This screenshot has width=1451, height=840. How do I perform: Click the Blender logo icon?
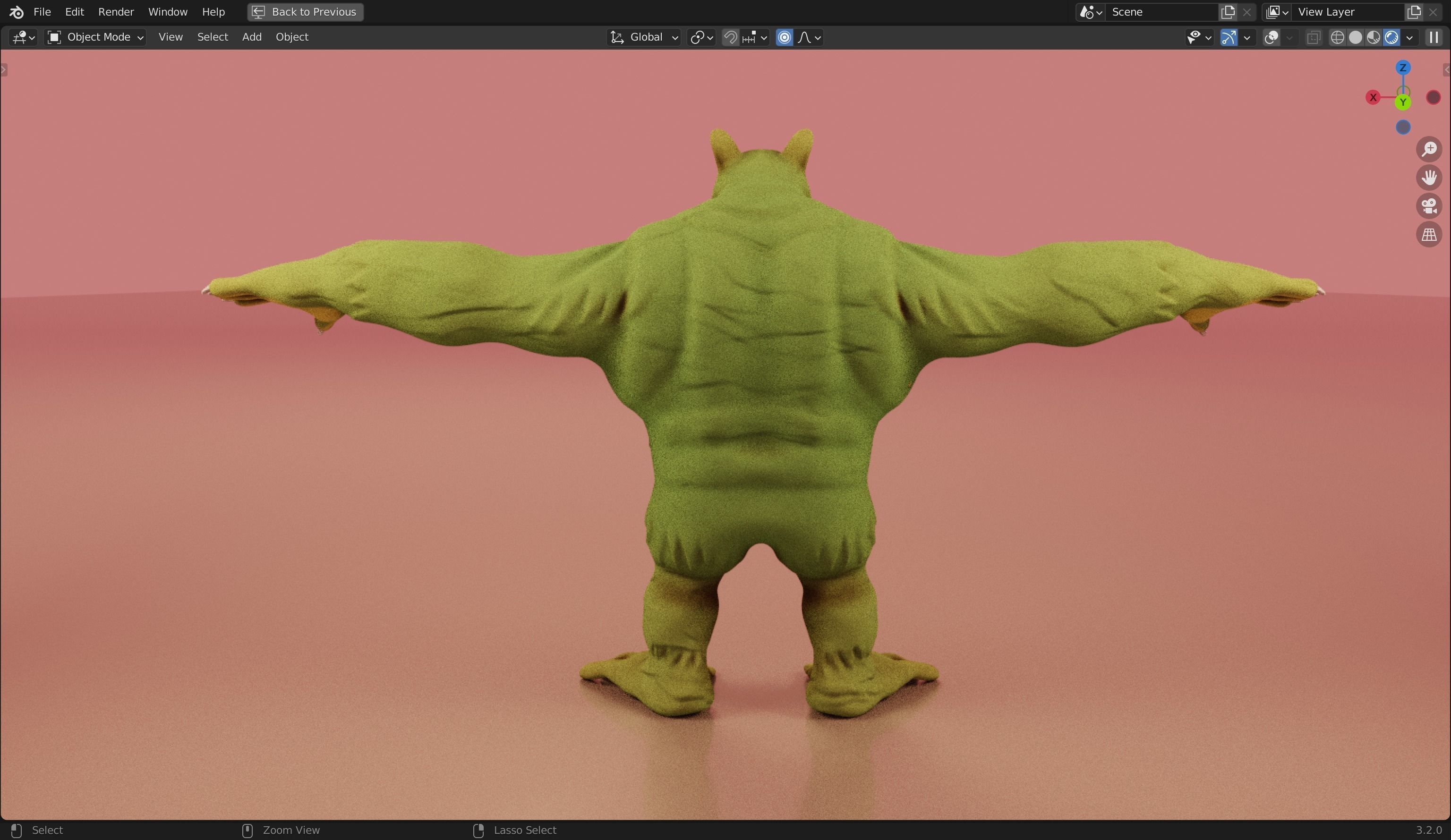pyautogui.click(x=16, y=11)
